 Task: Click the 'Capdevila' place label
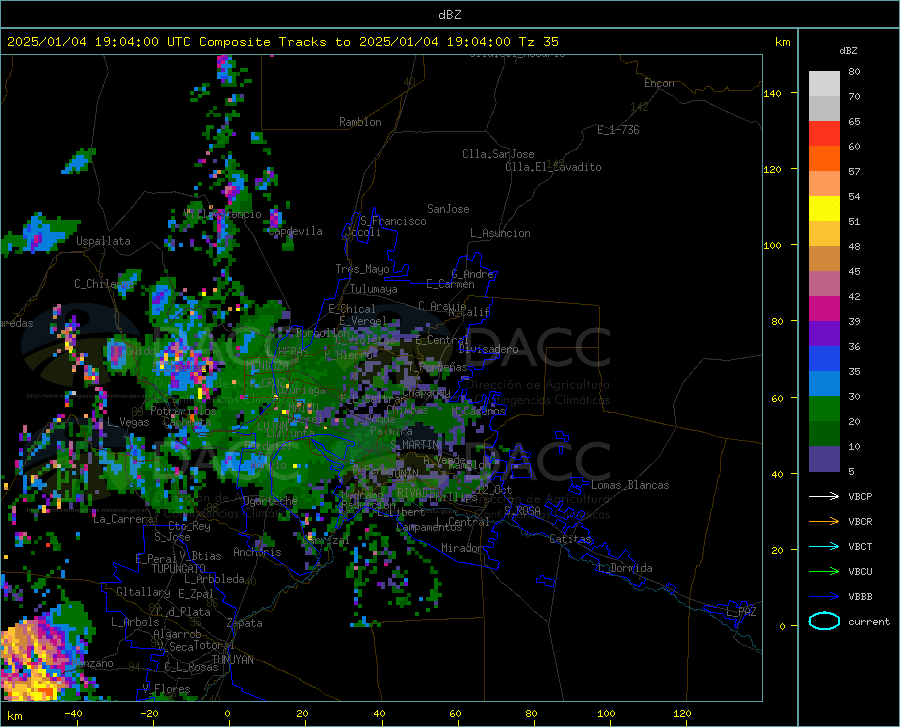[296, 231]
